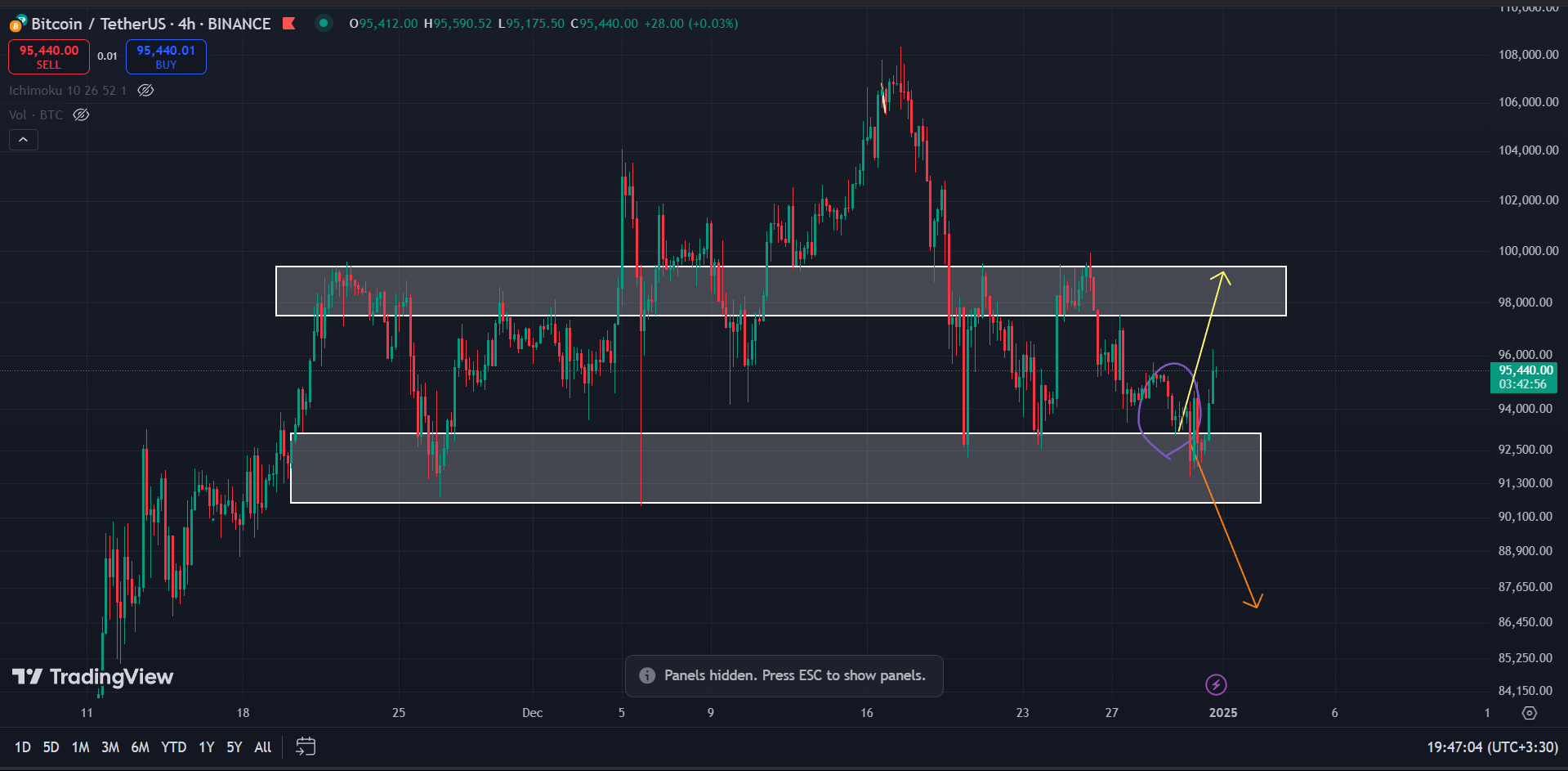Click the +28.00 (+0.03%) change value
This screenshot has width=1568, height=771.
click(x=691, y=24)
